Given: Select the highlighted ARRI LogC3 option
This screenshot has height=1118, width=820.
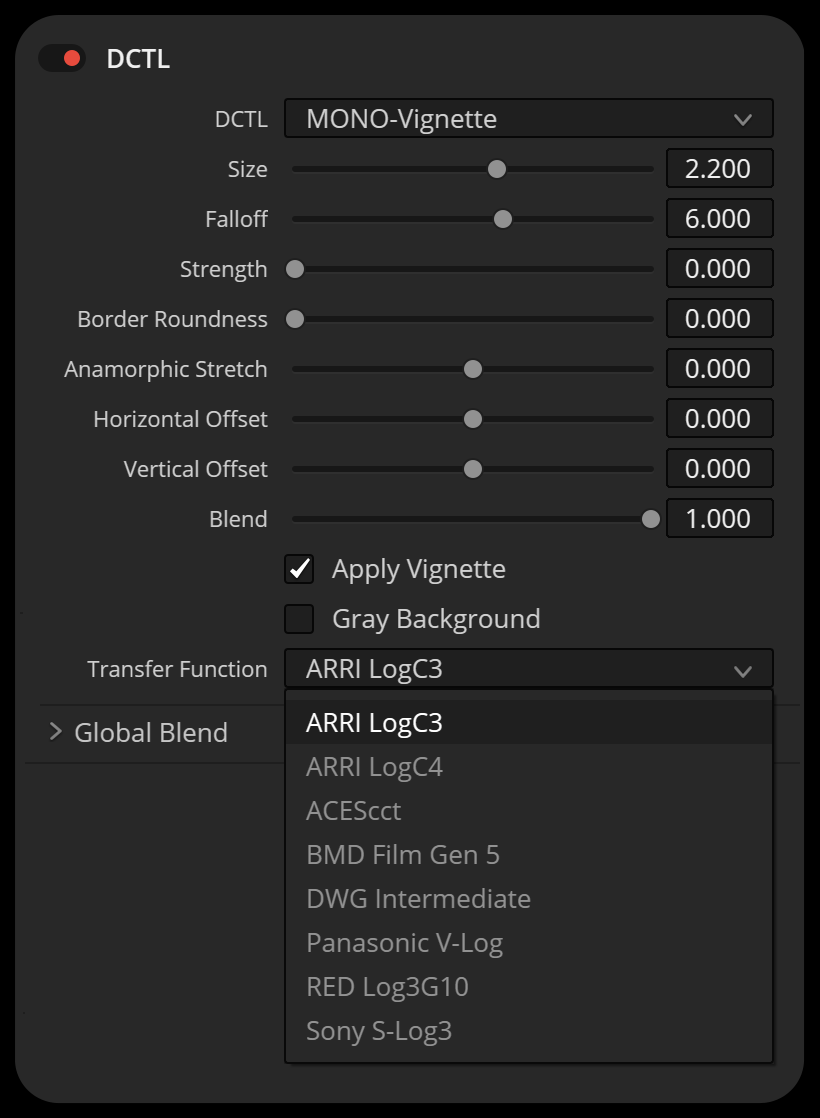Looking at the screenshot, I should [374, 723].
